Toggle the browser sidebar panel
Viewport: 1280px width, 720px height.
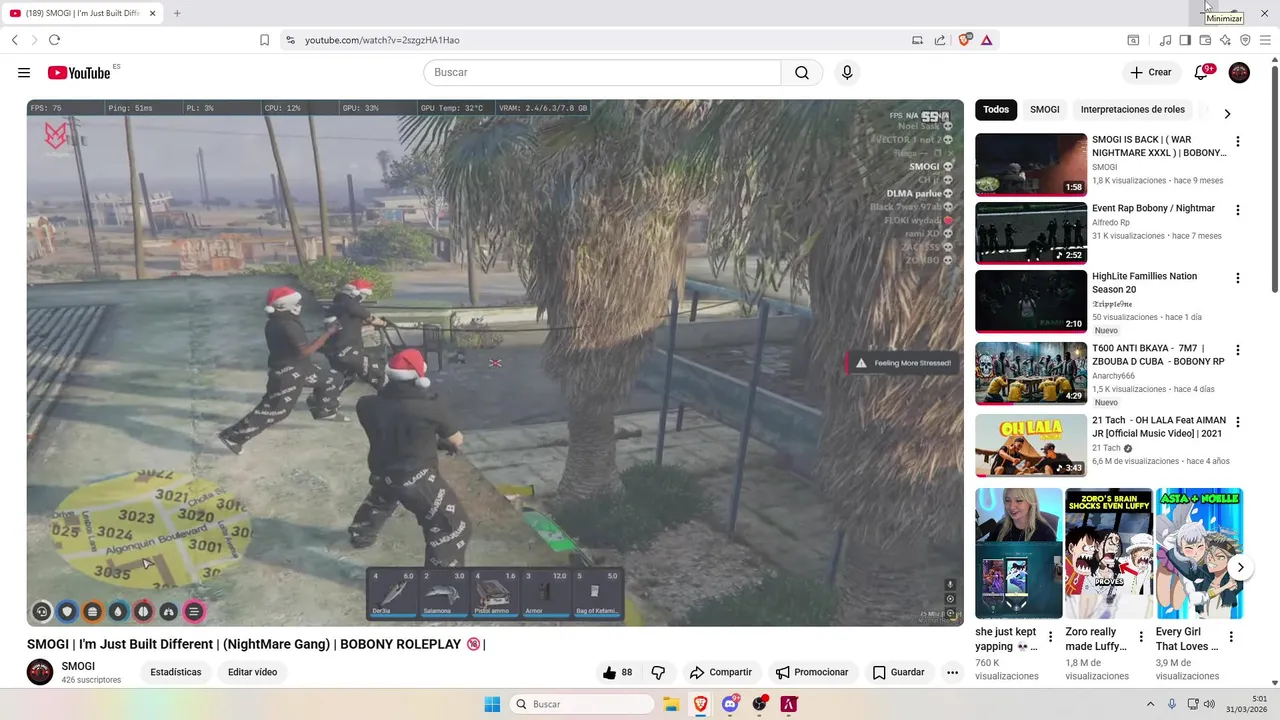point(1185,40)
